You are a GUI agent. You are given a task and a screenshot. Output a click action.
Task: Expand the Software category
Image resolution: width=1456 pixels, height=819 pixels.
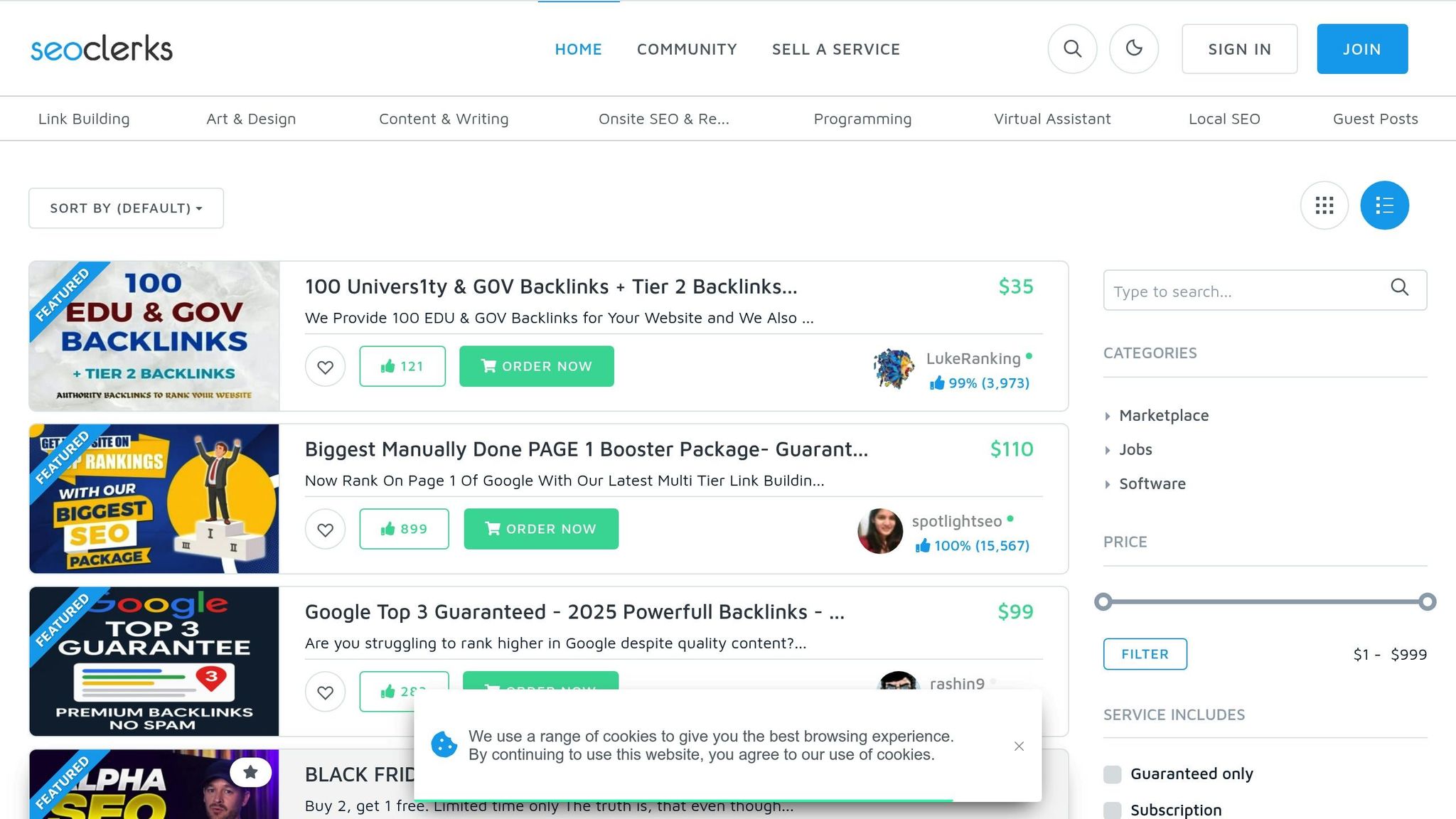tap(1152, 483)
